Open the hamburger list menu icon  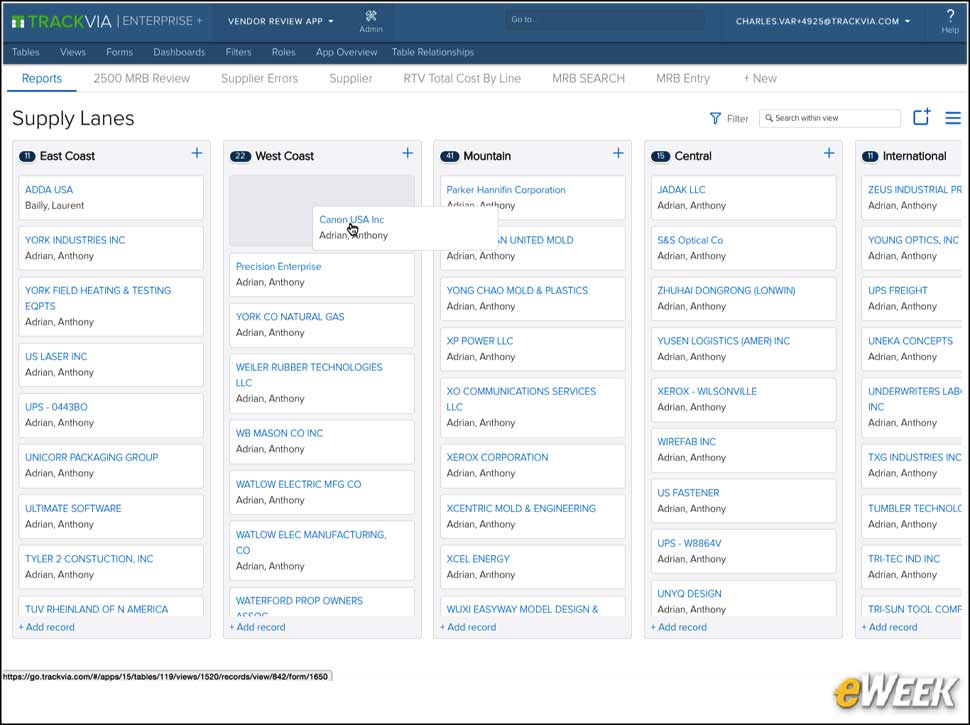953,118
